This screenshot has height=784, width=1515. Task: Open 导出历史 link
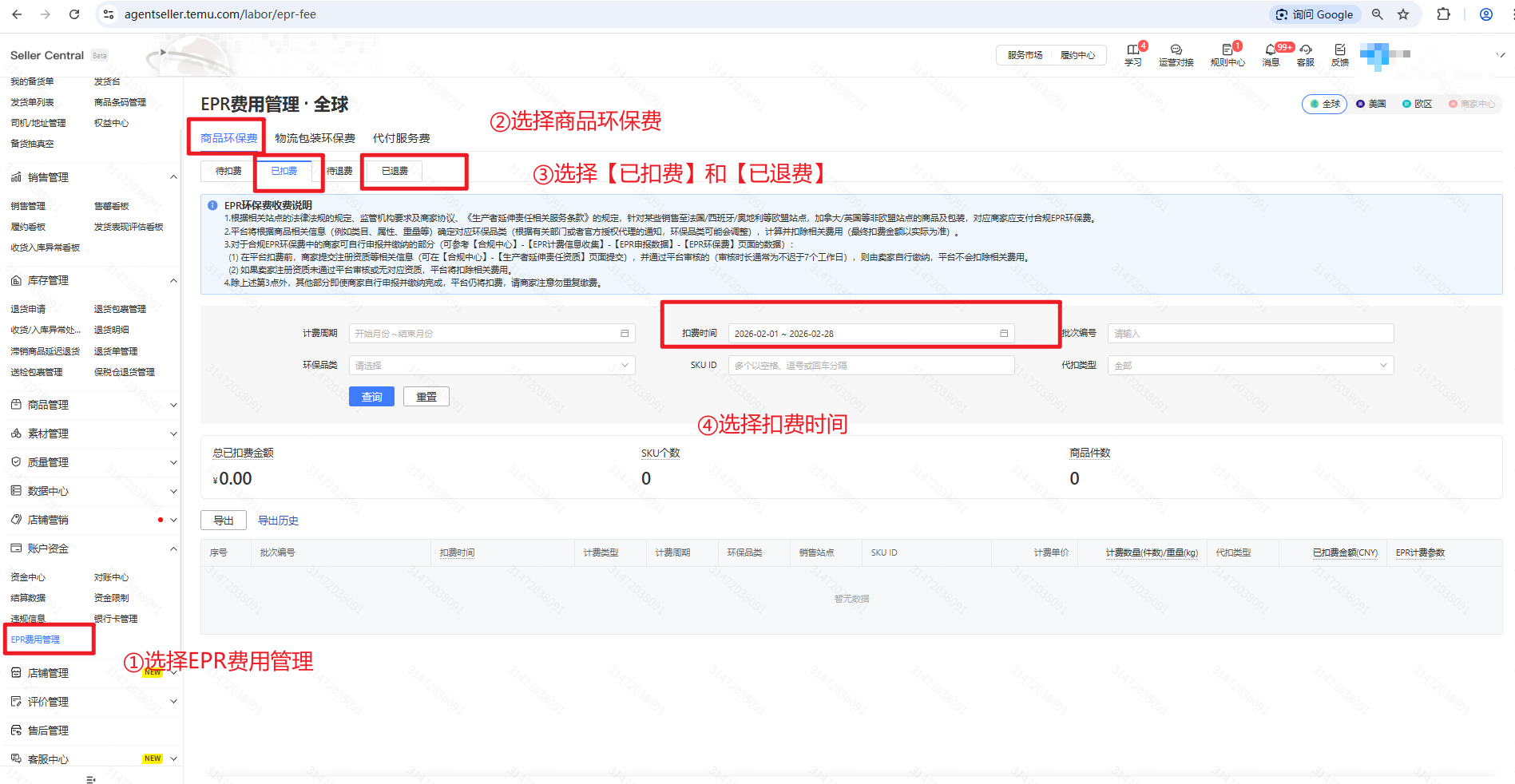coord(278,521)
